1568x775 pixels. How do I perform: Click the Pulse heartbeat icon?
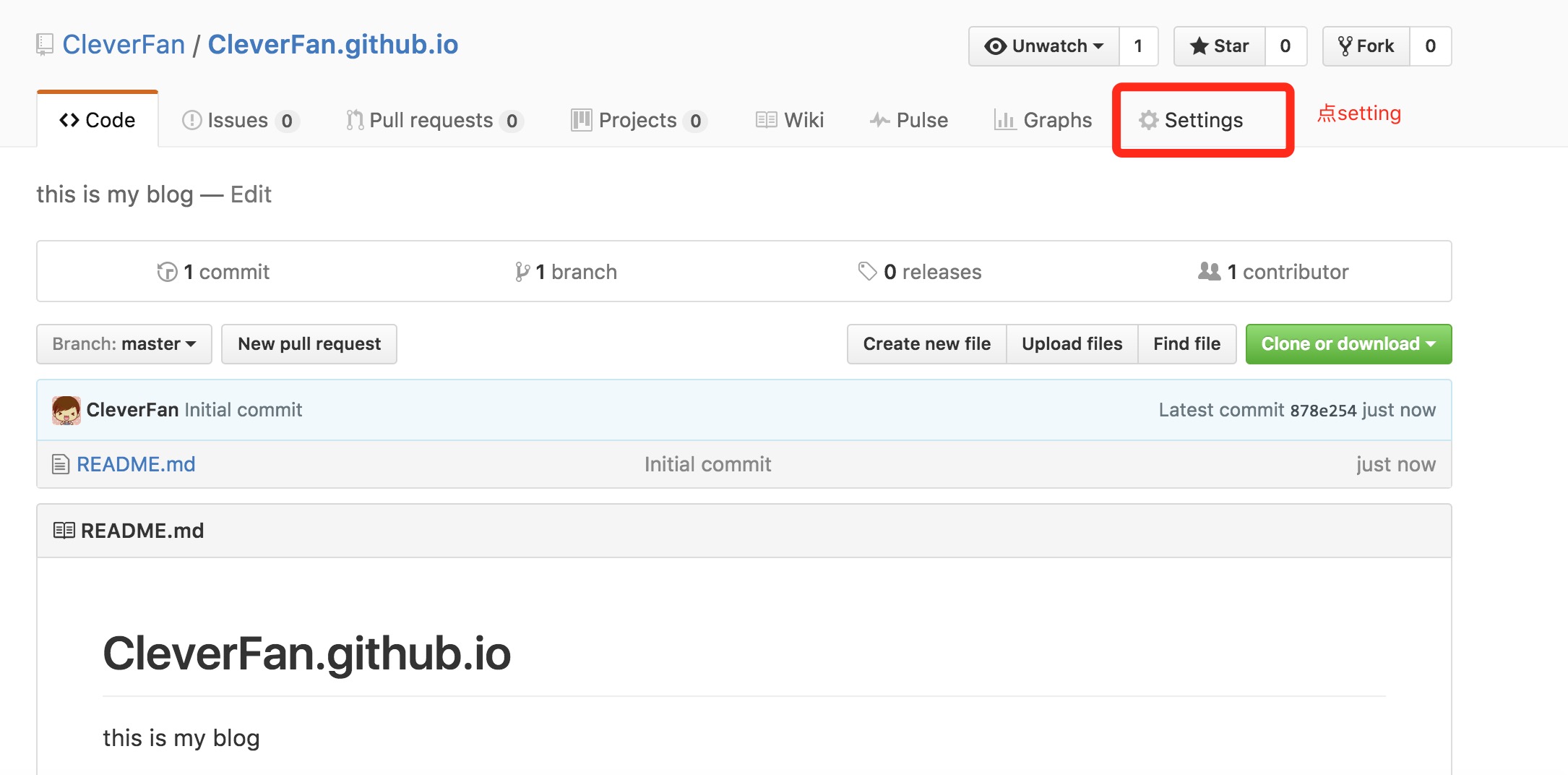[879, 120]
